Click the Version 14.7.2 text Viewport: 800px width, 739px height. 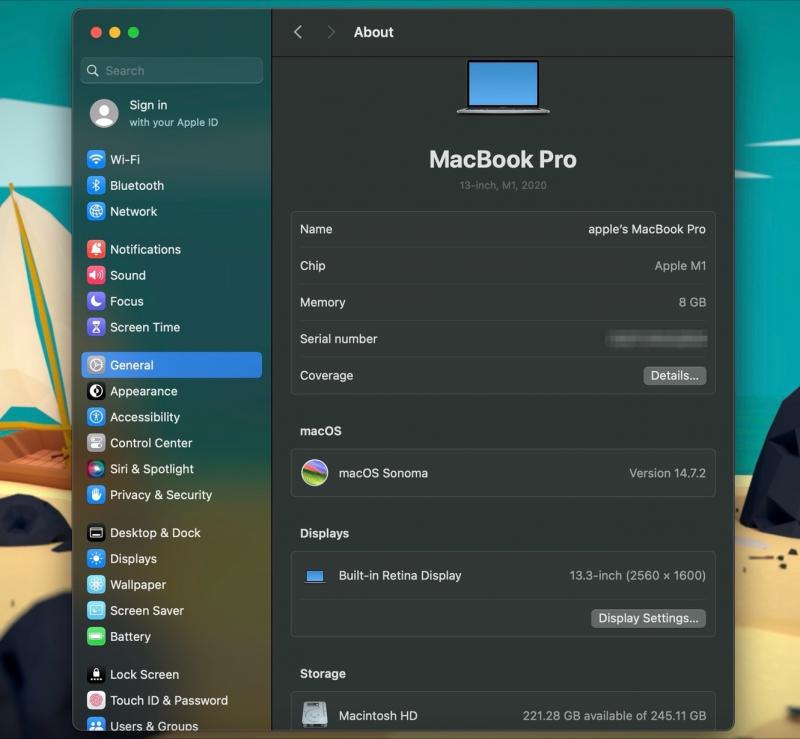pyautogui.click(x=667, y=473)
